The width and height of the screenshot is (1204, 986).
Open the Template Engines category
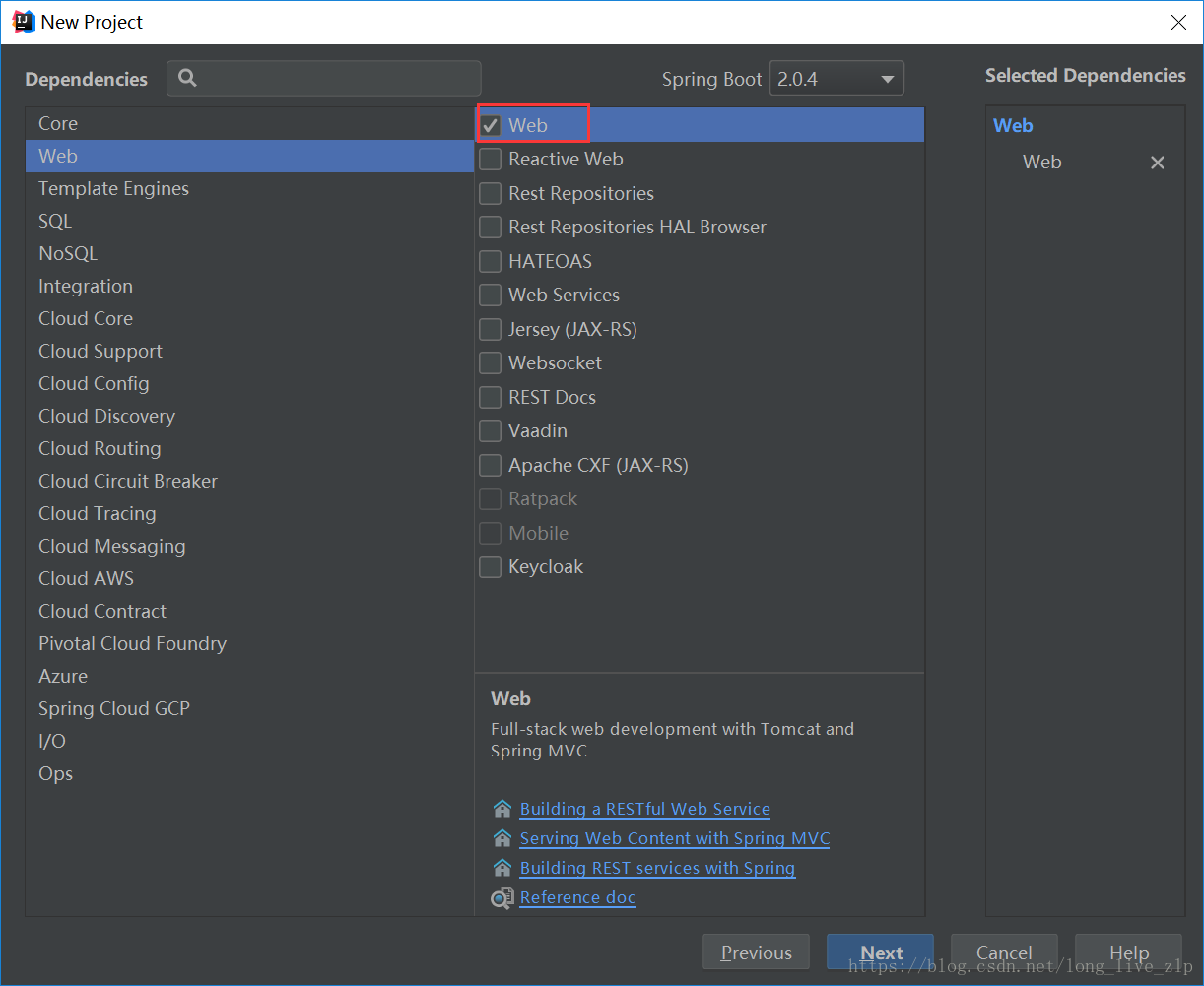pos(249,188)
